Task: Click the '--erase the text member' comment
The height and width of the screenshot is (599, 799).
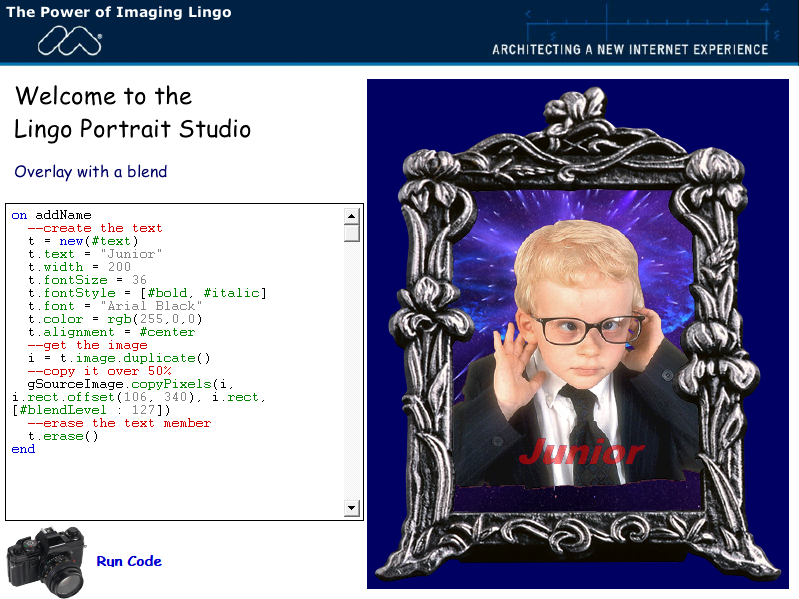Action: click(119, 423)
